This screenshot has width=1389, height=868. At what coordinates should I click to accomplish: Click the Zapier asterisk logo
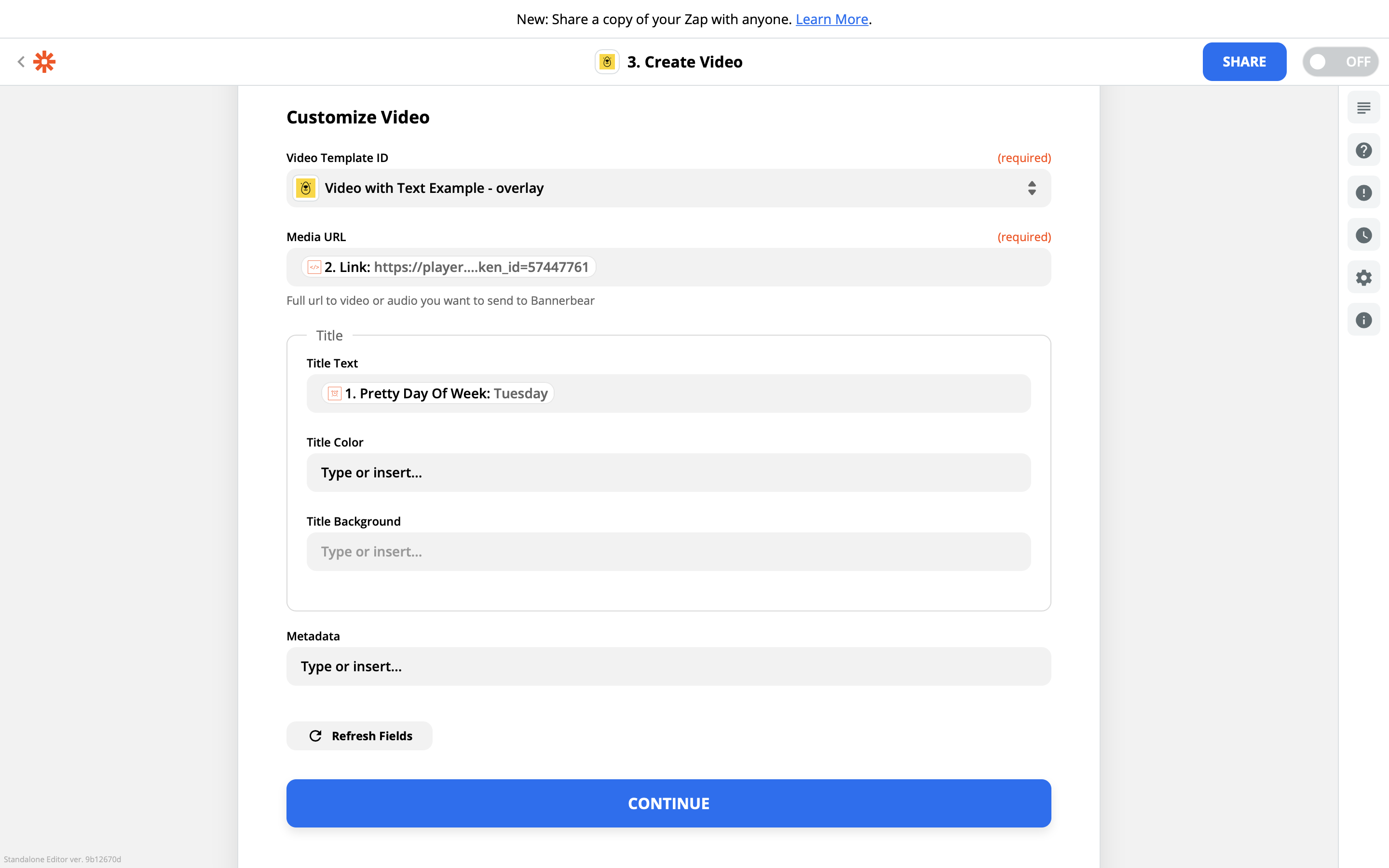[44, 61]
